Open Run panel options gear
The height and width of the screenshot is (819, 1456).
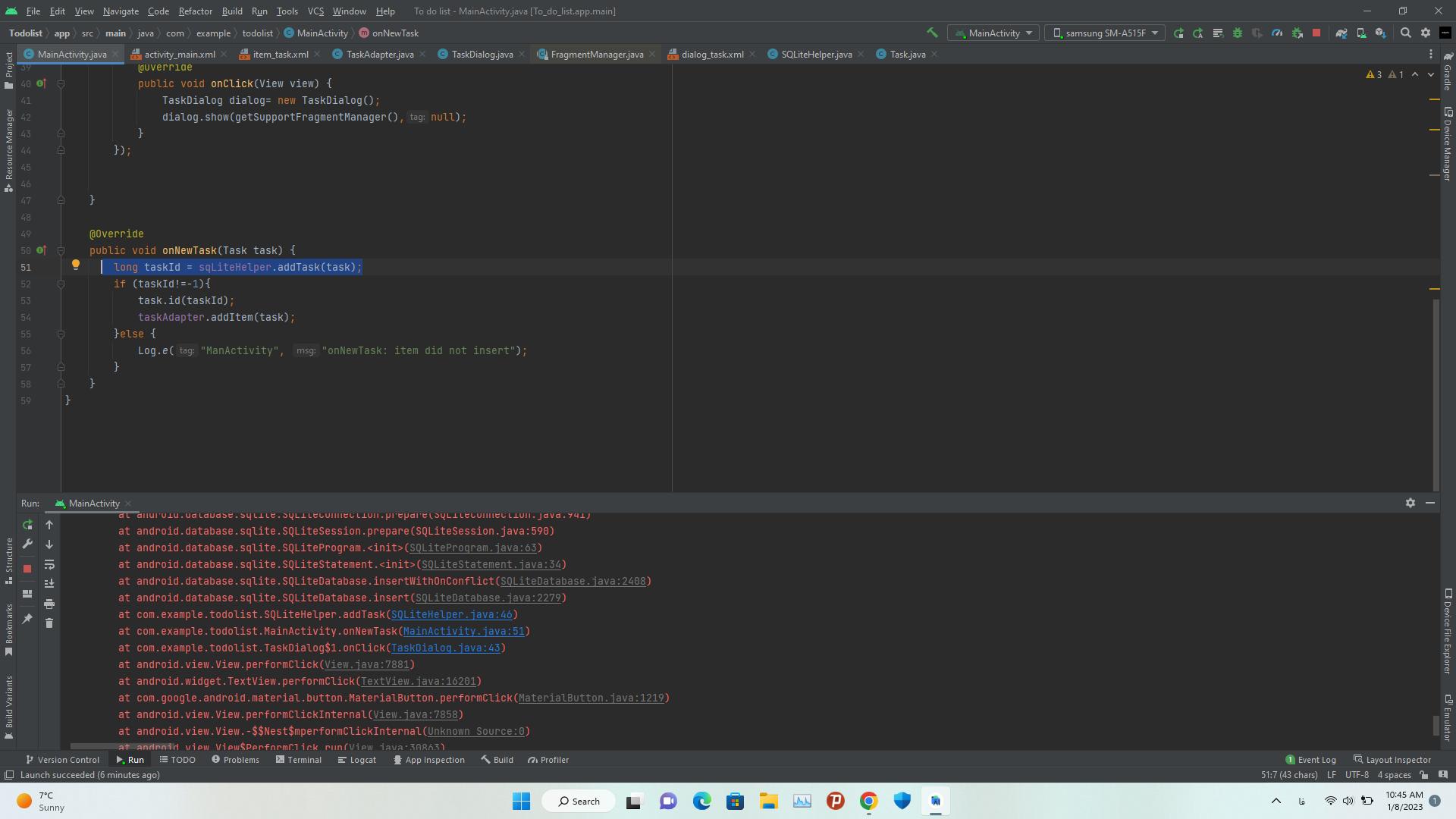1410,503
